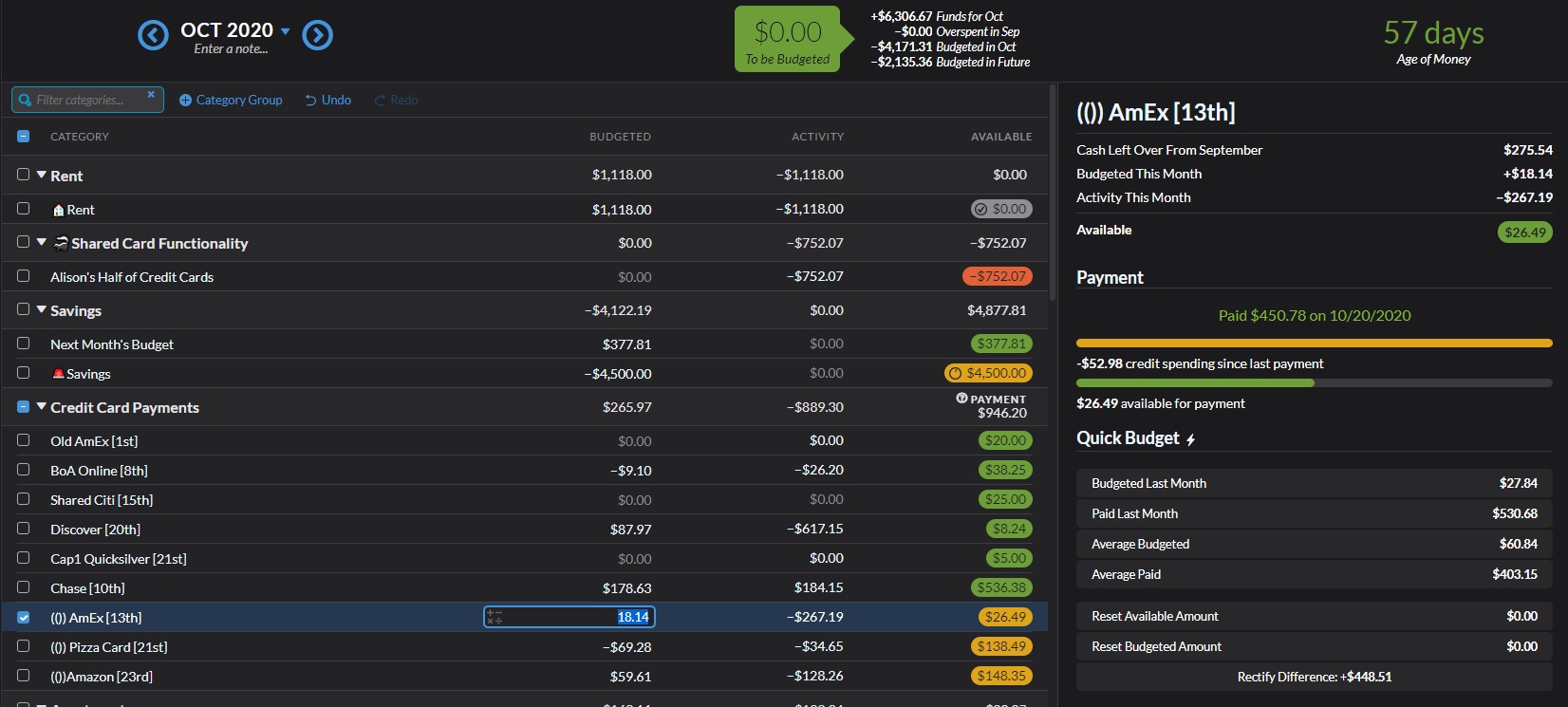The image size is (1568, 707).
Task: Click the Enter a note field under month
Action: [231, 49]
